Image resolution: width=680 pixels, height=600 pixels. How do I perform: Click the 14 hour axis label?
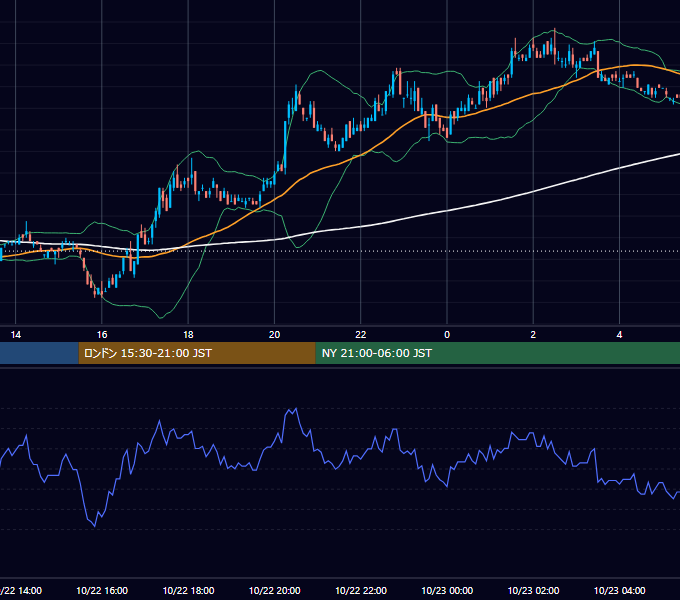(x=16, y=335)
